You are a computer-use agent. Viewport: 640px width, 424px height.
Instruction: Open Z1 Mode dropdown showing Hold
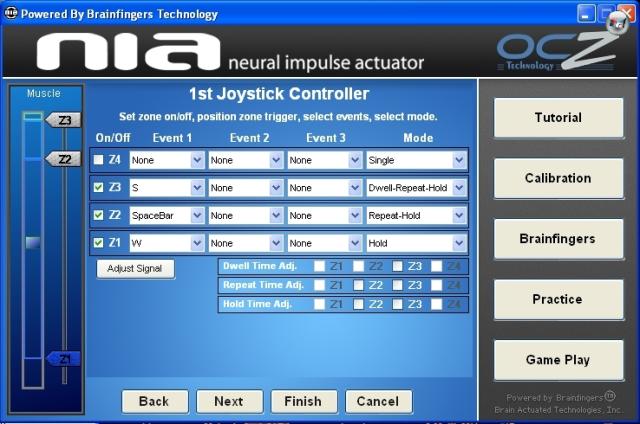pyautogui.click(x=416, y=243)
